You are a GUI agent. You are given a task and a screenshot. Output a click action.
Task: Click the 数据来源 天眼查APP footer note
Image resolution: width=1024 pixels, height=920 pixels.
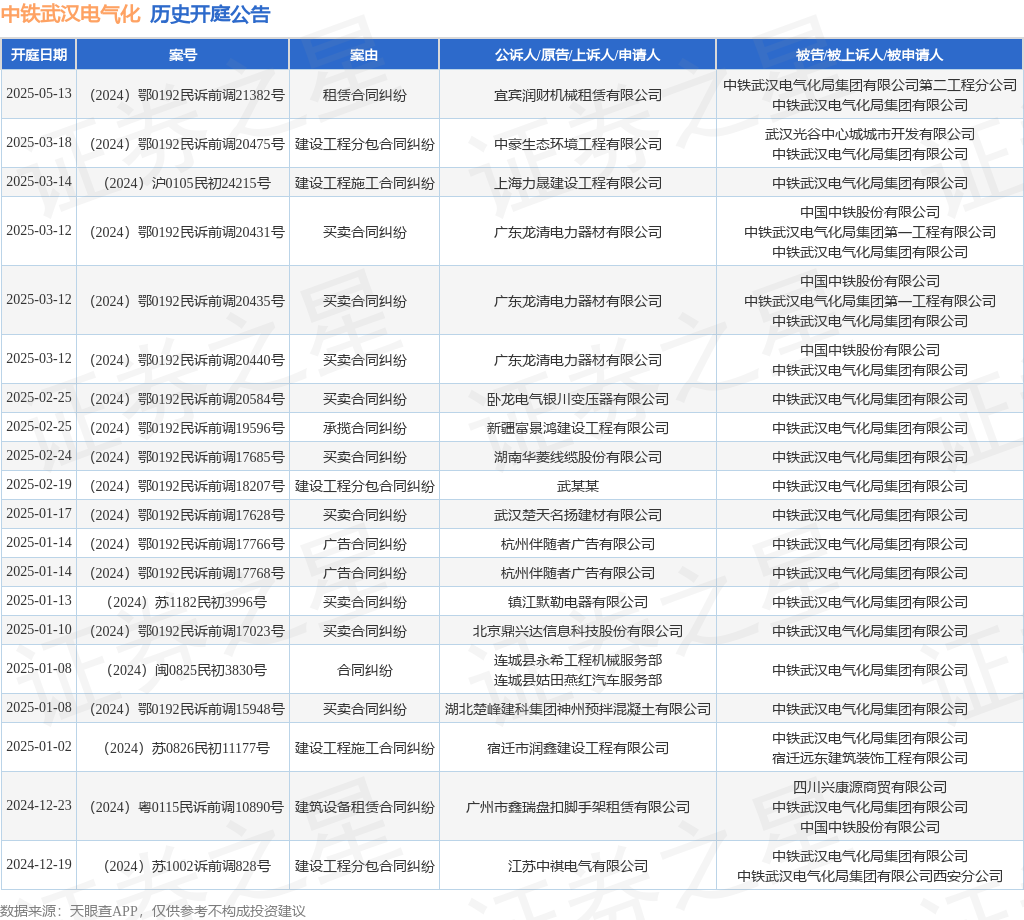point(153,911)
